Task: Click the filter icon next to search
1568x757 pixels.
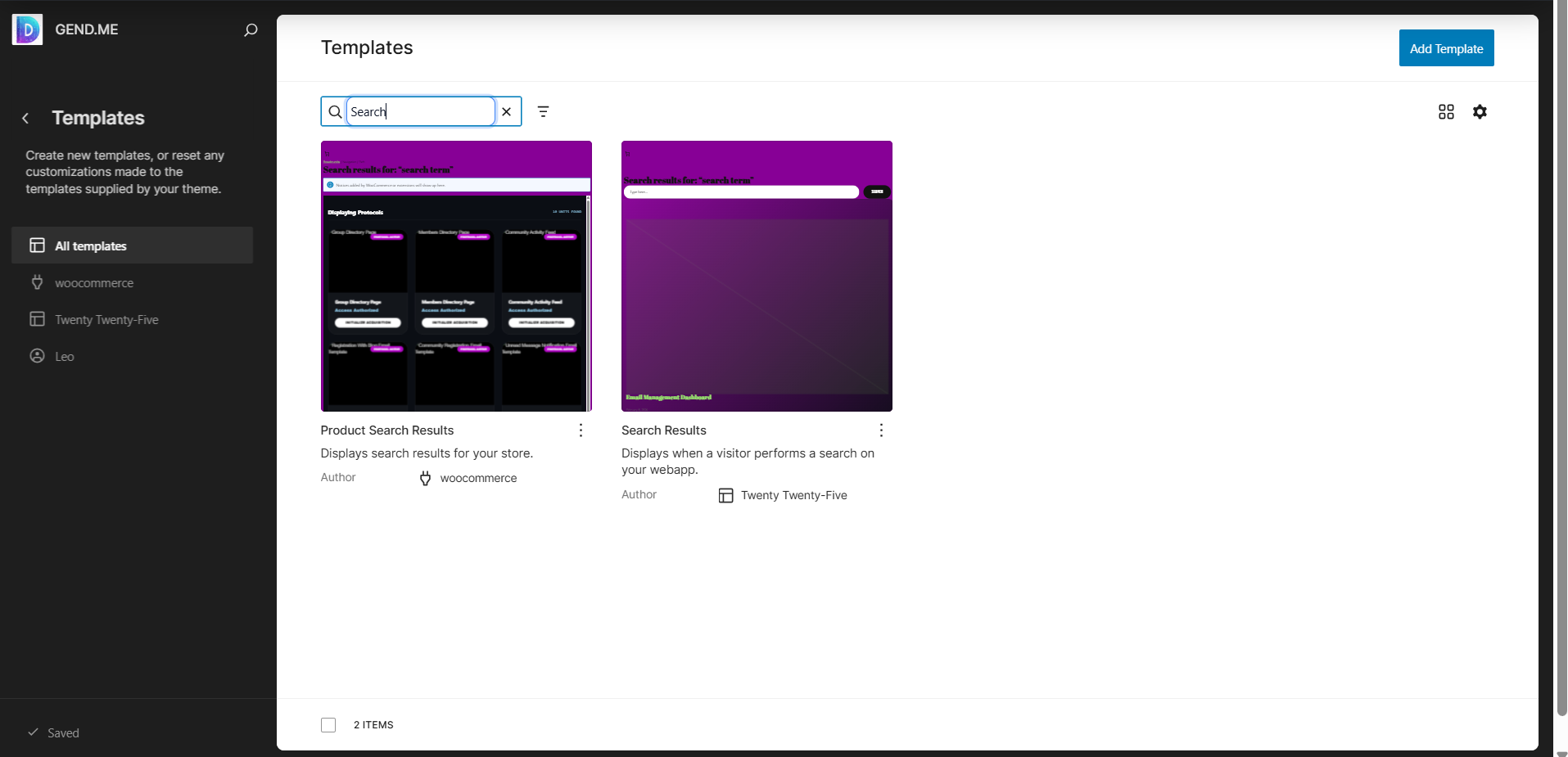Action: (543, 111)
